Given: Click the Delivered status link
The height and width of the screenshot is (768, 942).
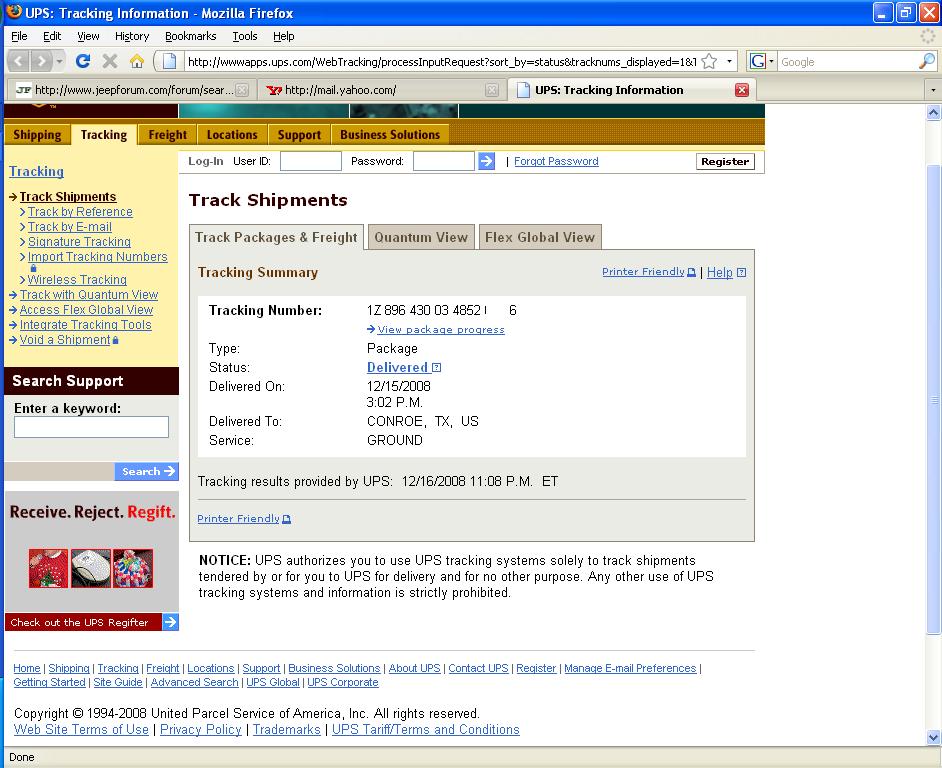Looking at the screenshot, I should click(398, 367).
